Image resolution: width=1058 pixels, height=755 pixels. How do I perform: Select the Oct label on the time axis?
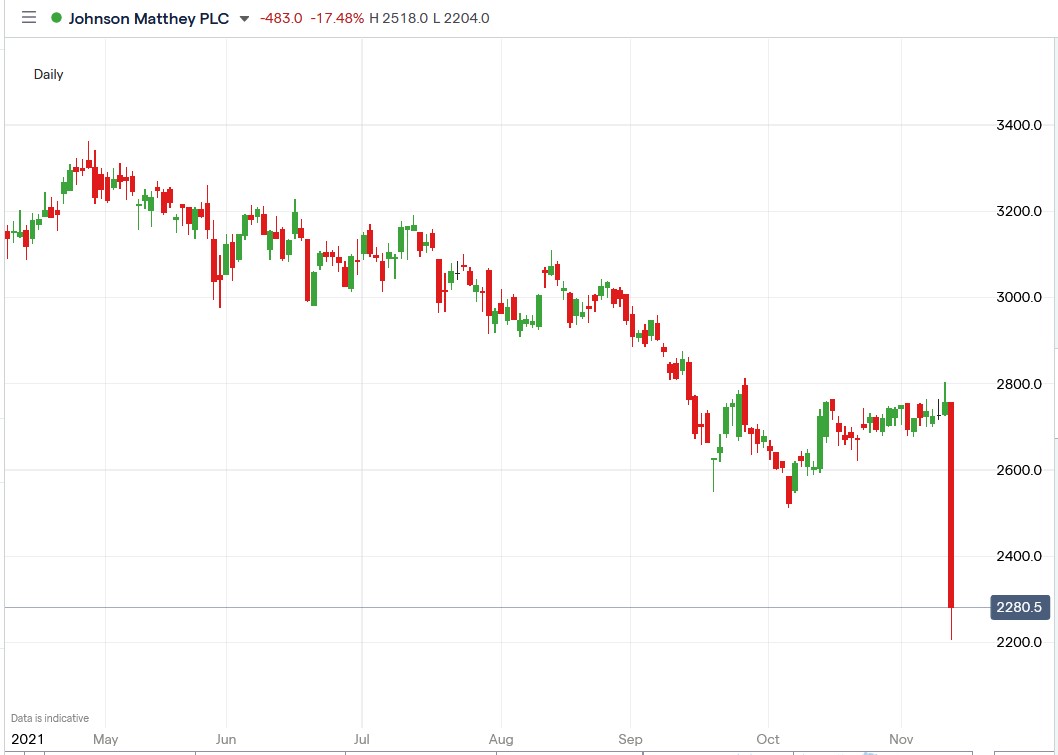point(767,739)
